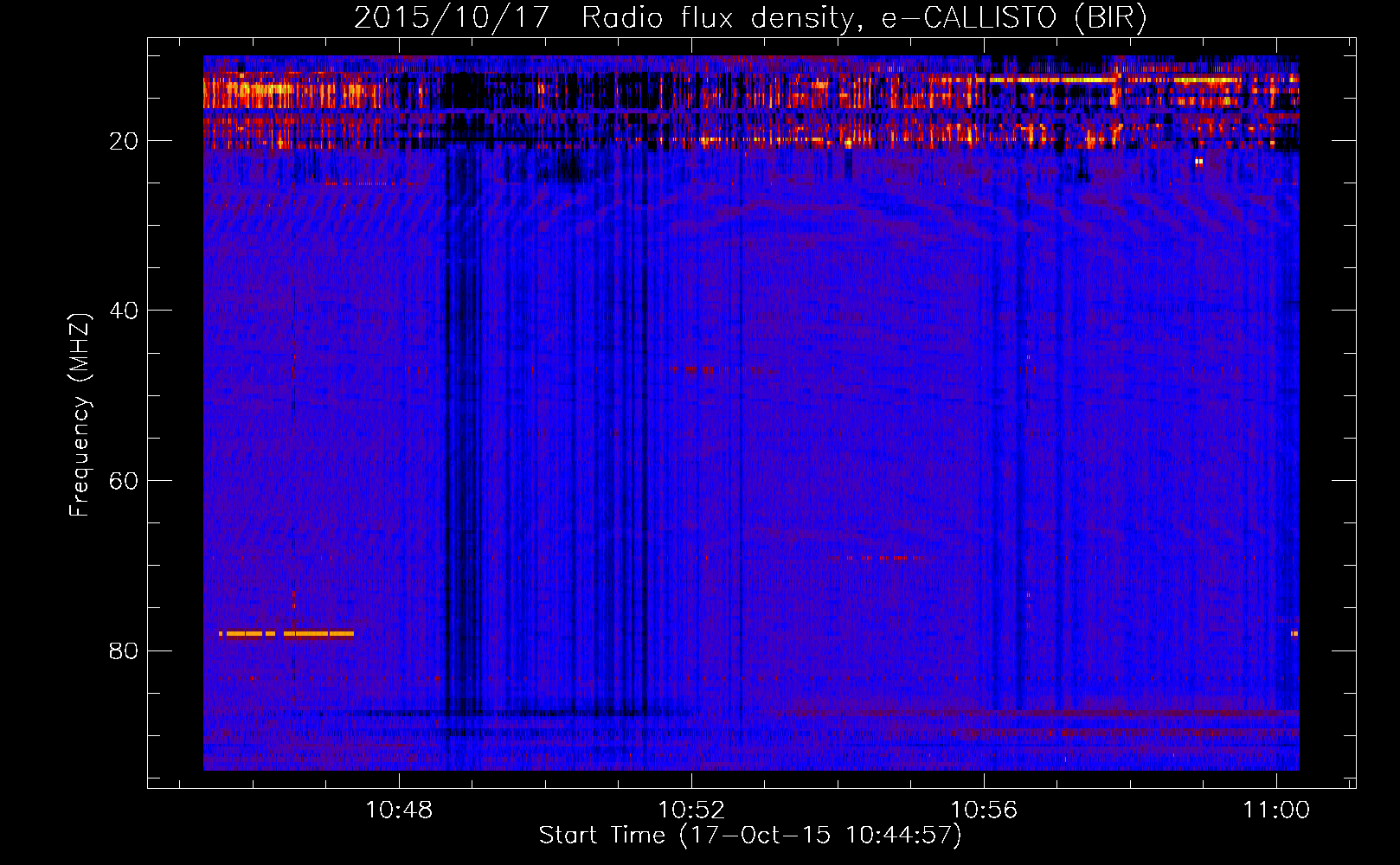Click the '10:56' time tick label
1400x865 pixels.
[984, 811]
